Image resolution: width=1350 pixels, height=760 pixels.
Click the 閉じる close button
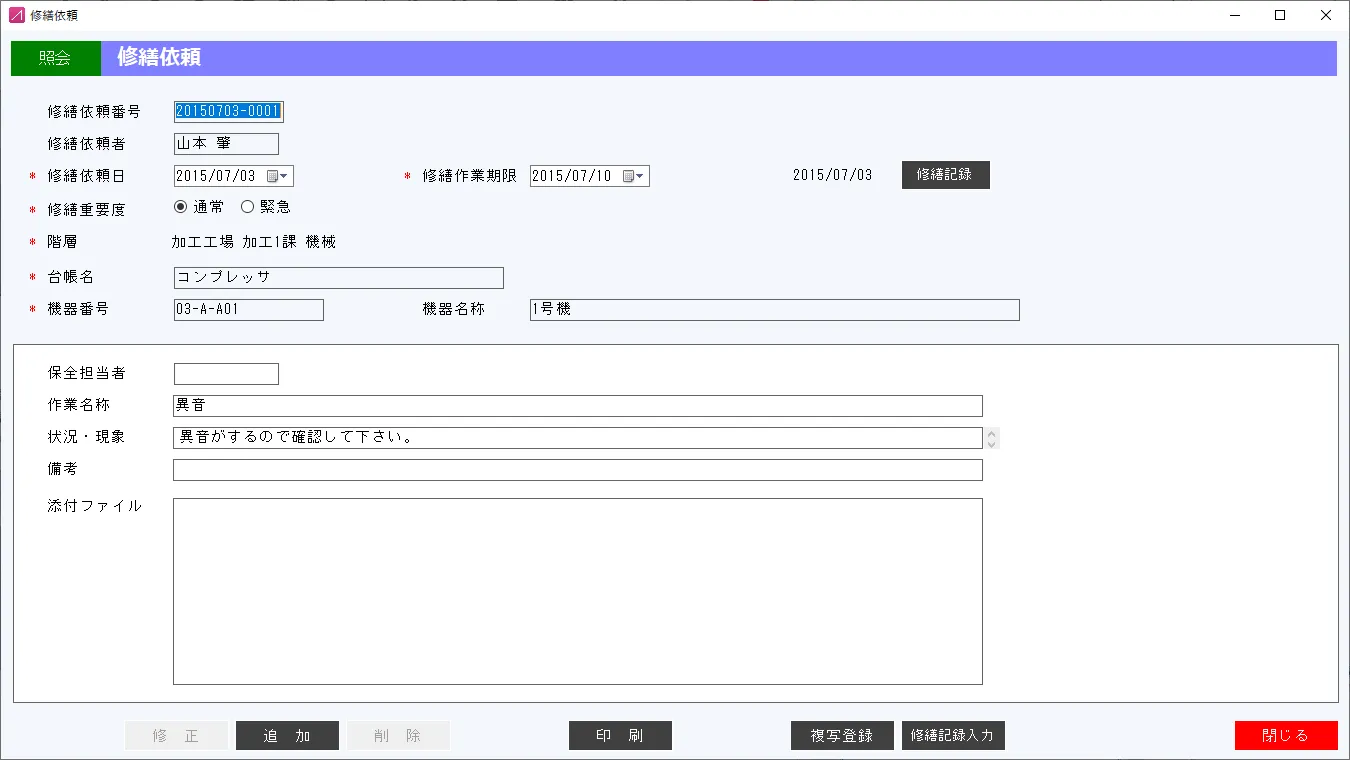(x=1286, y=735)
